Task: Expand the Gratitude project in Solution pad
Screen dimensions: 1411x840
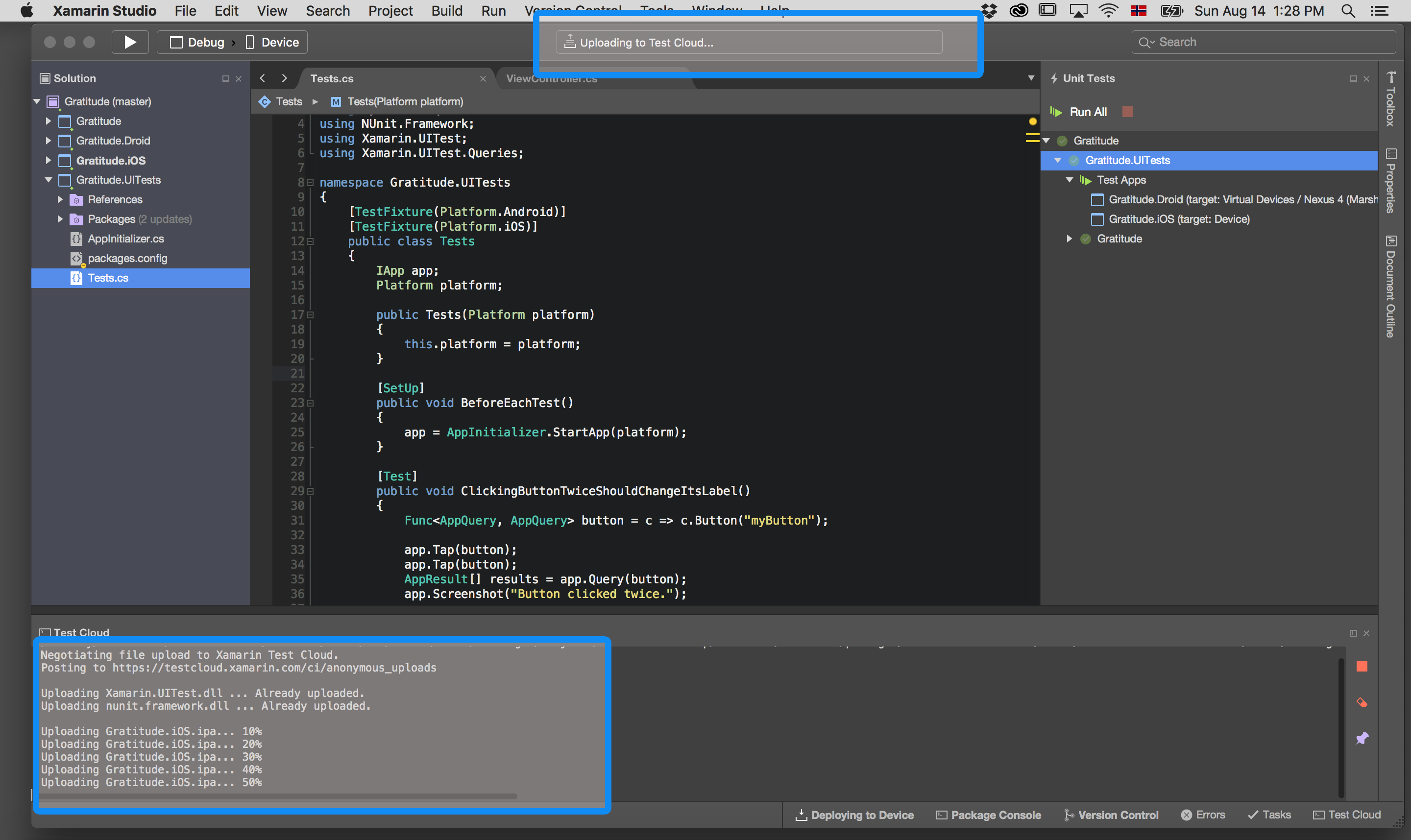Action: pos(48,121)
